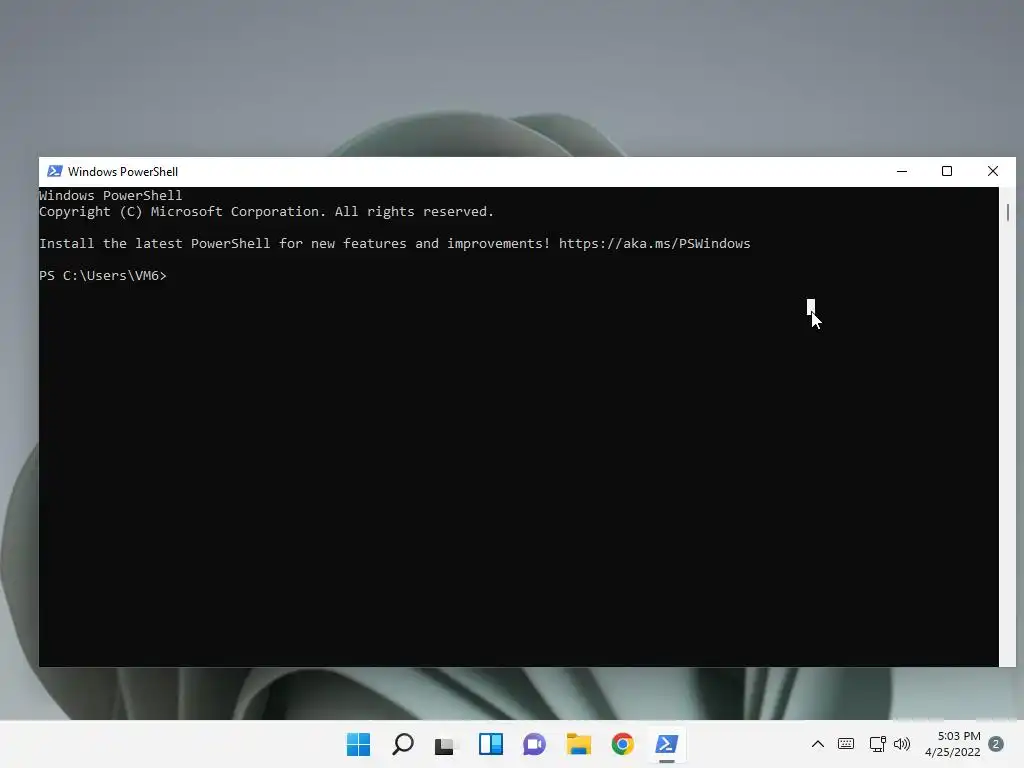1024x768 pixels.
Task: Click the 'Copyright (C) Microsoft Corporation' line
Action: point(266,212)
